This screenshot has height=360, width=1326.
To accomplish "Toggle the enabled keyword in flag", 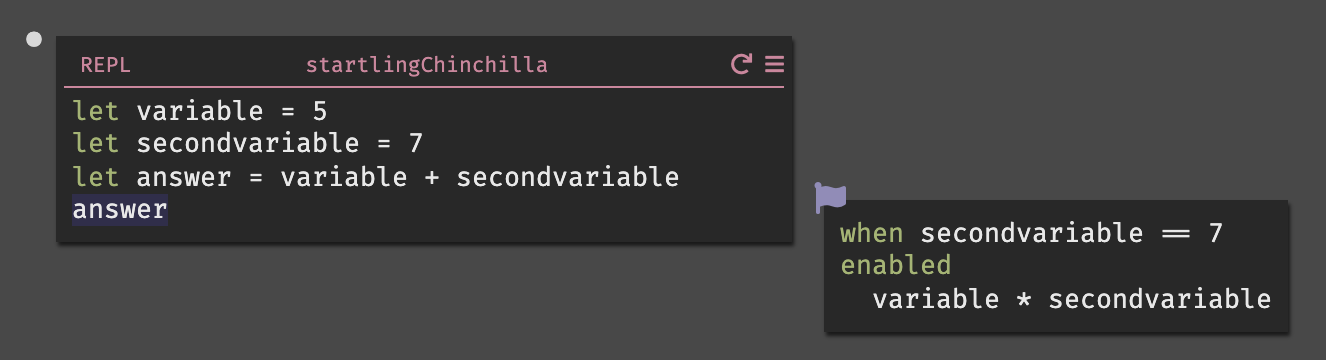I will [895, 266].
